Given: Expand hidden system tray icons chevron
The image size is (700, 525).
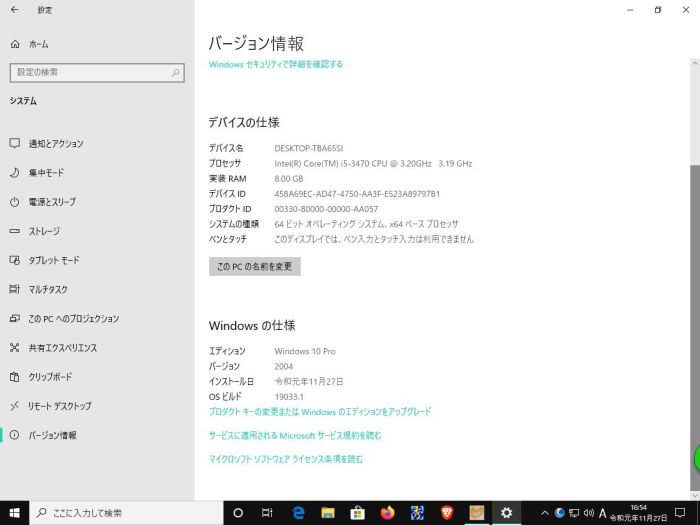Looking at the screenshot, I should tap(544, 513).
